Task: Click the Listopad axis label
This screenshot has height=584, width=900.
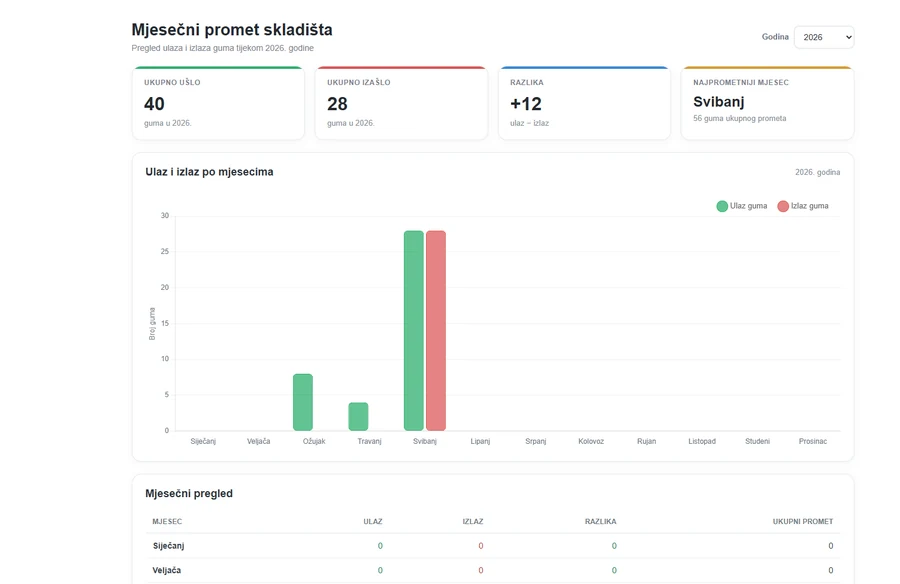Action: click(x=702, y=441)
